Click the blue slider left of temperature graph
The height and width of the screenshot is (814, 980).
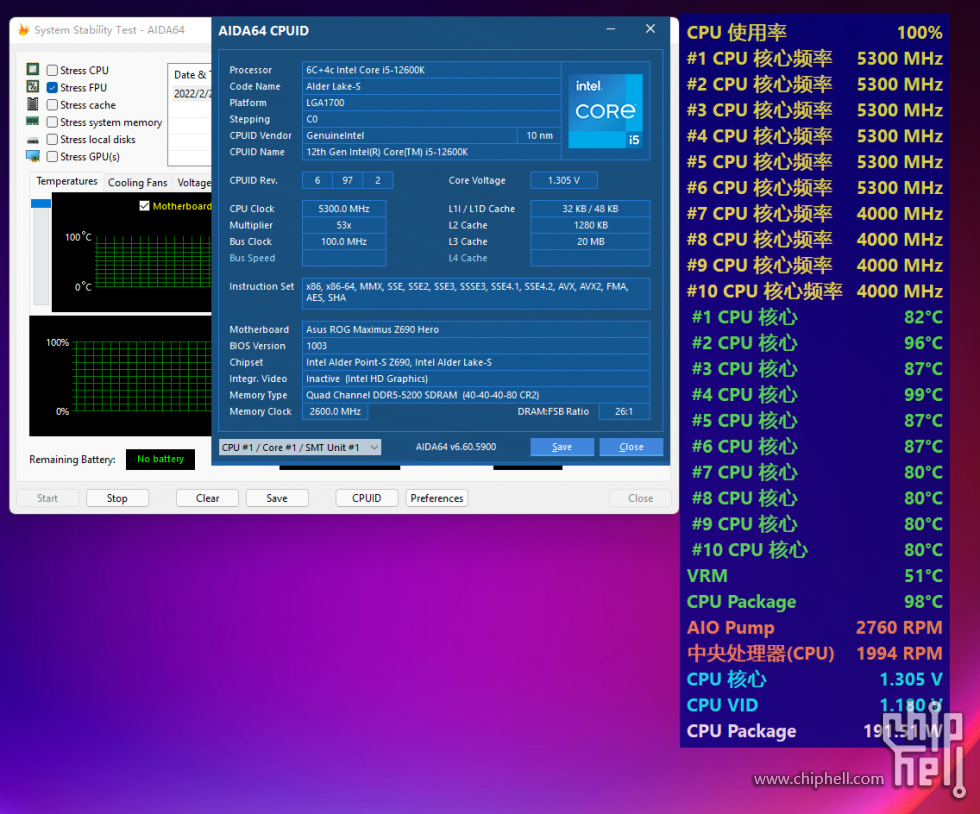(x=41, y=203)
